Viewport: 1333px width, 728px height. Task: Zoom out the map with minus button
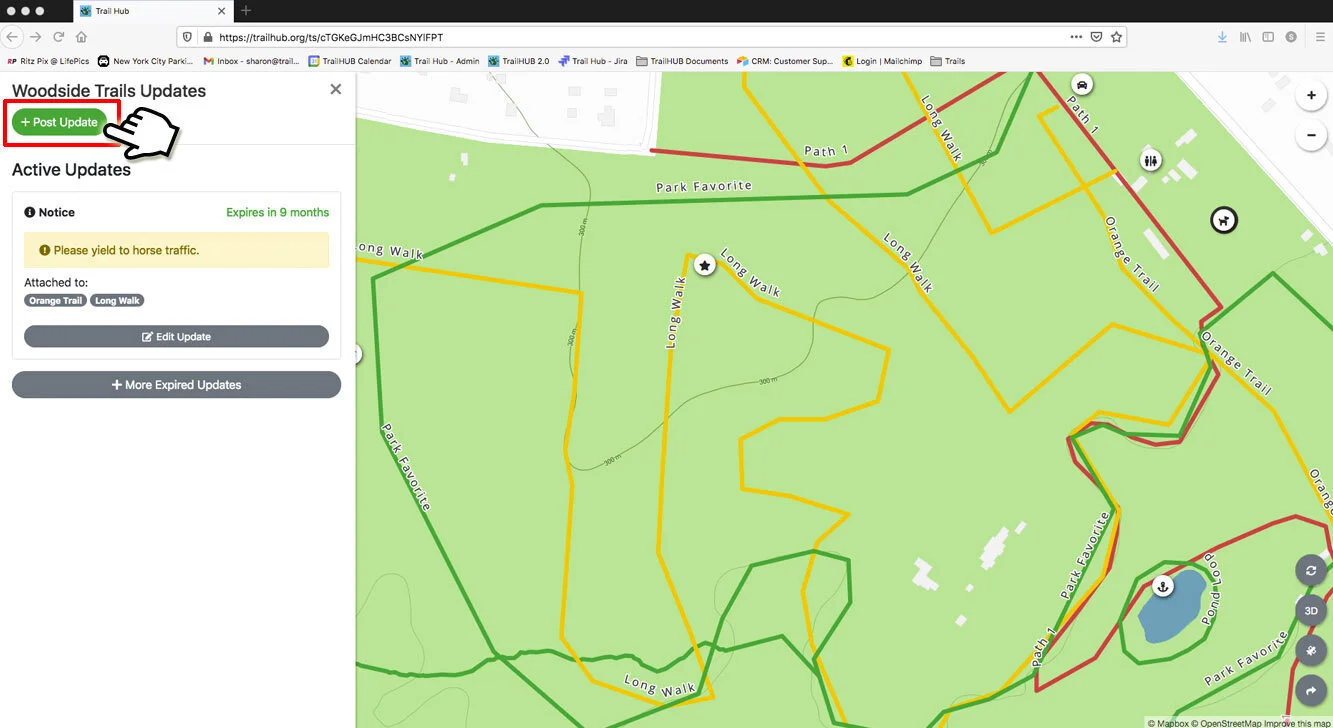coord(1311,135)
